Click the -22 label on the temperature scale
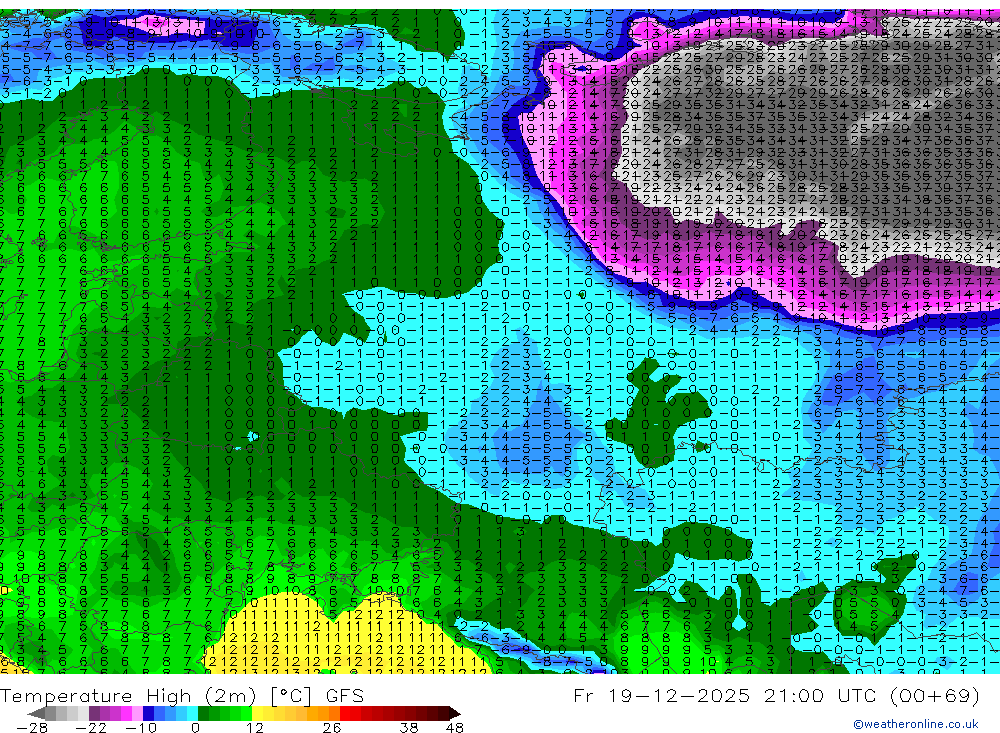The image size is (1000, 733). pos(91,728)
